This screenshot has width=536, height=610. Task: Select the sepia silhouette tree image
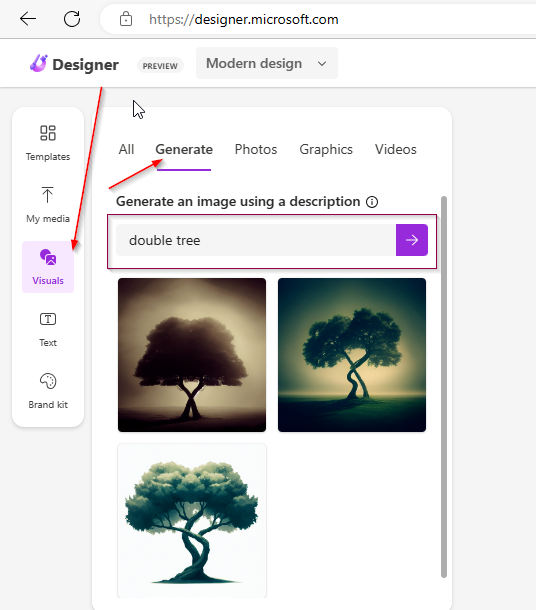click(x=192, y=355)
